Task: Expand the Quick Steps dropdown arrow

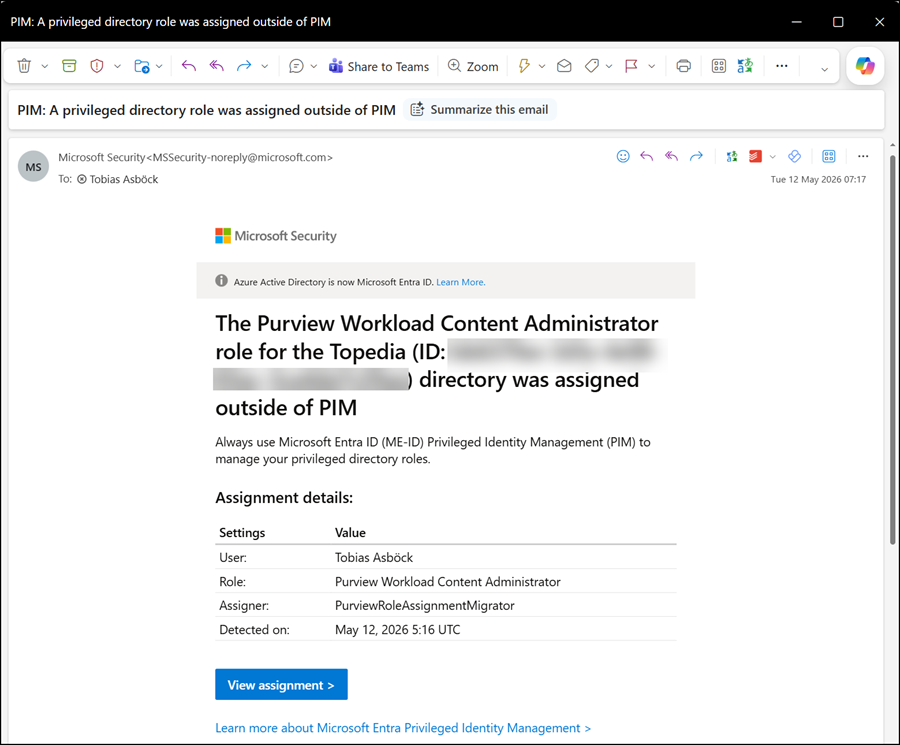Action: (541, 67)
